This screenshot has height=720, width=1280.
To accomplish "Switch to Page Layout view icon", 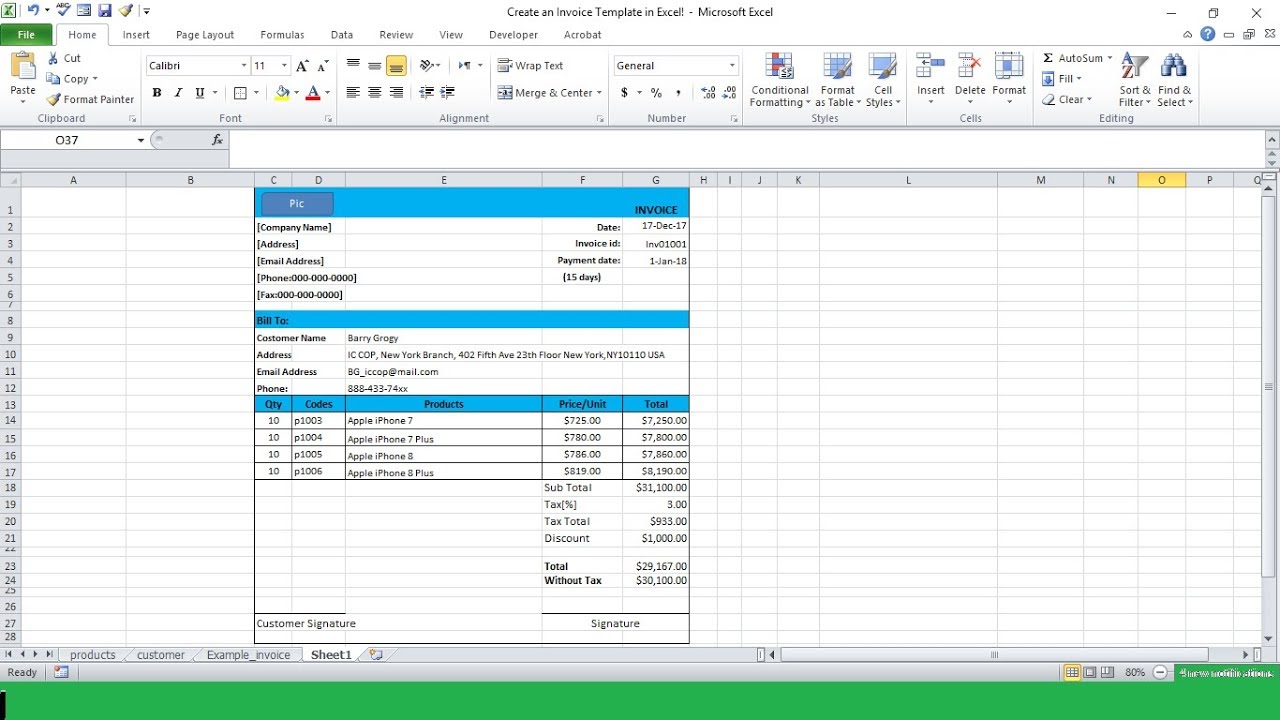I will 1091,673.
